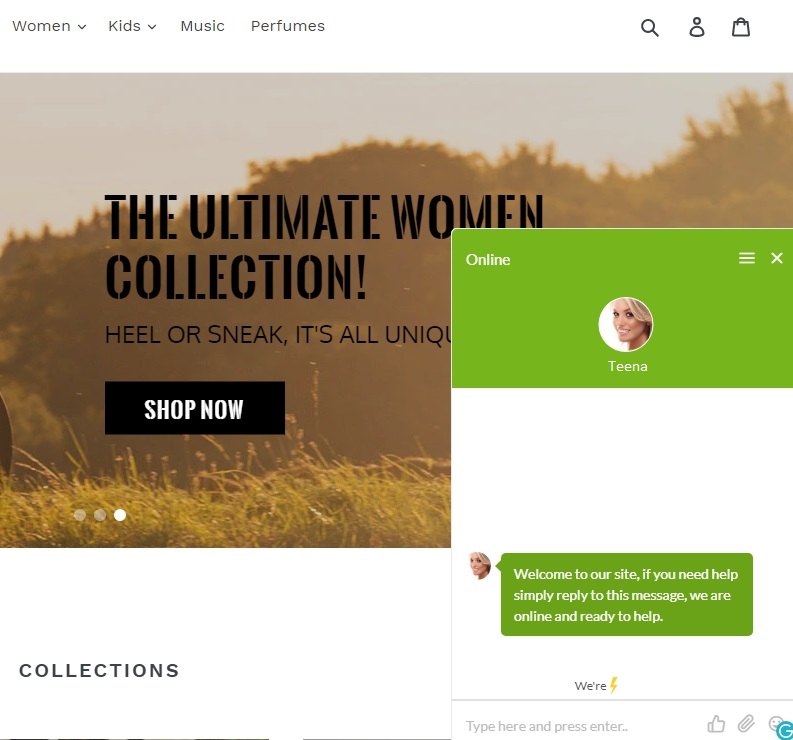Click the lightning bolt branding icon
This screenshot has height=740, width=793.
pos(613,685)
